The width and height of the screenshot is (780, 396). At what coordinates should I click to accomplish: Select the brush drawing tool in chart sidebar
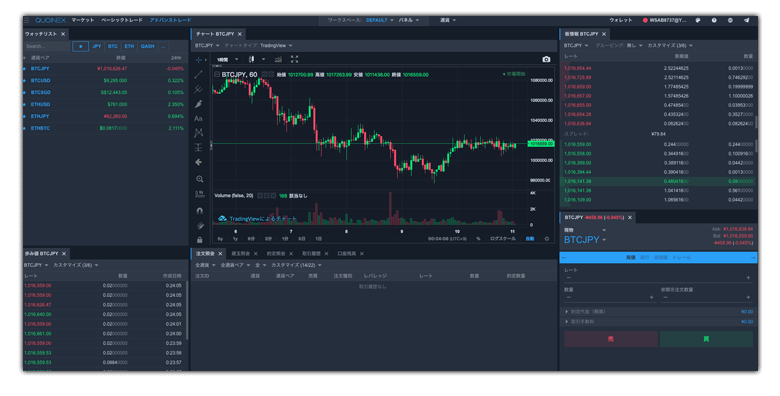click(198, 104)
